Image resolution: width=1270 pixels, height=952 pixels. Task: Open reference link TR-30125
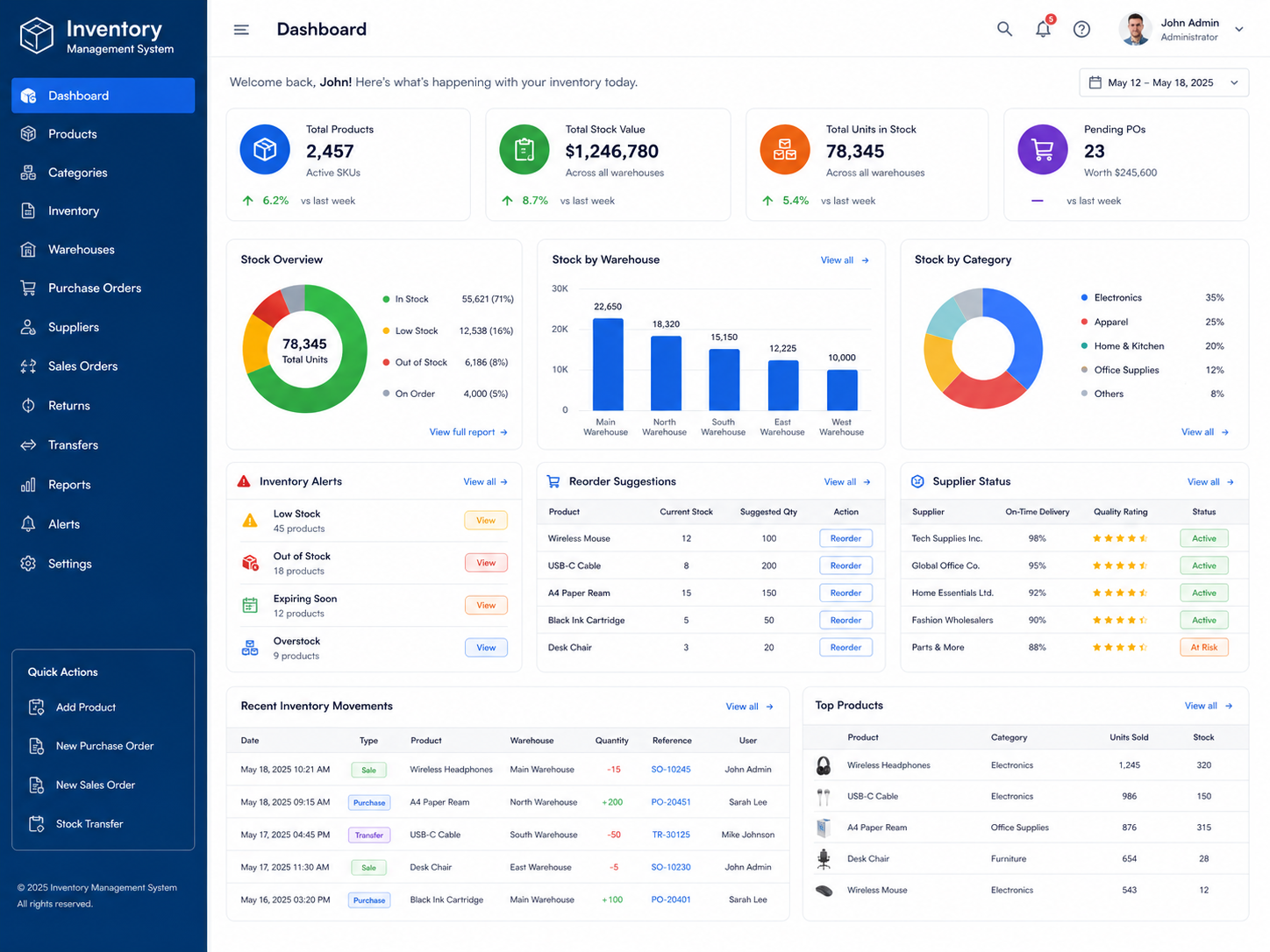tap(671, 835)
